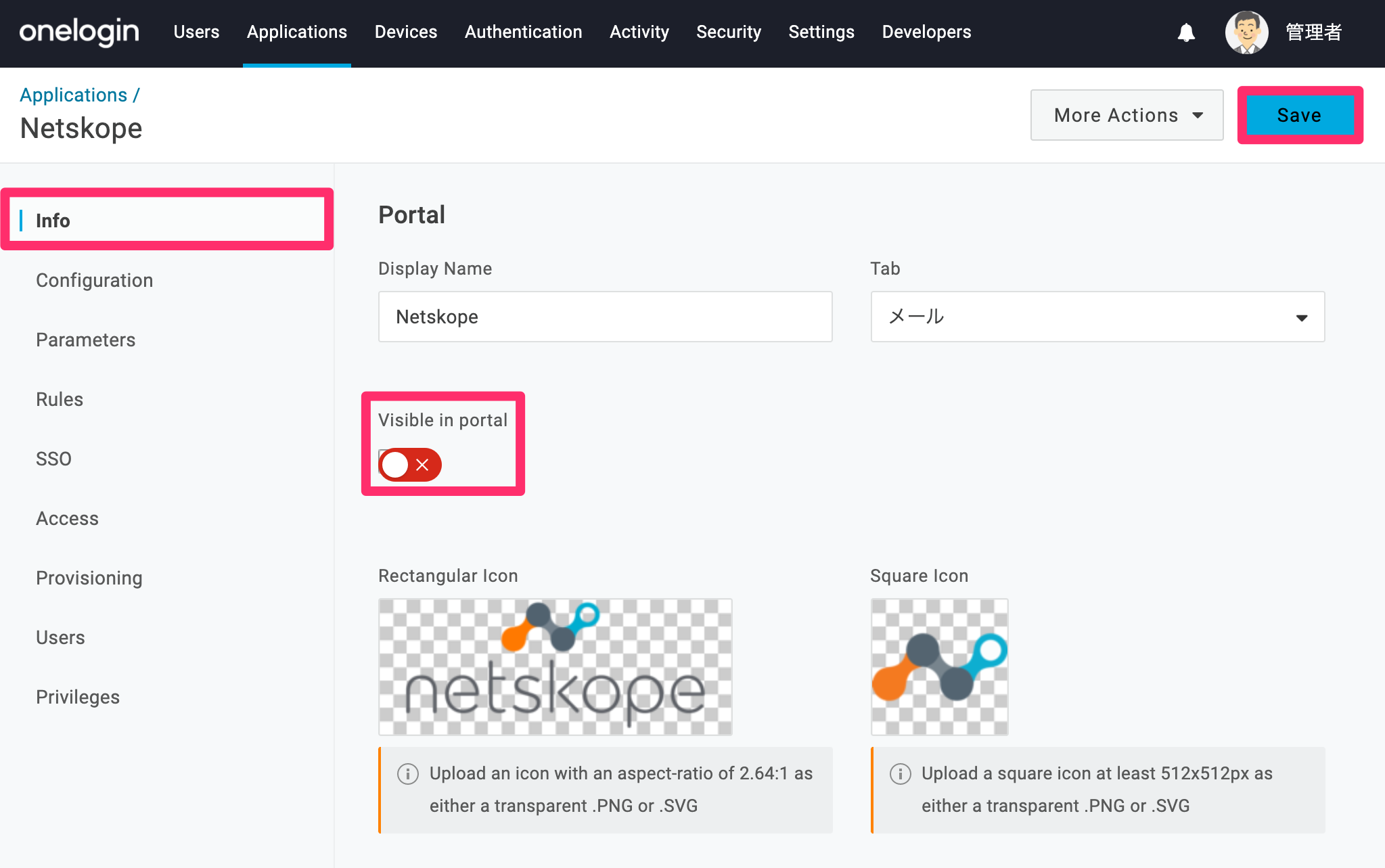1385x868 pixels.
Task: Open the Applications top menu
Action: [297, 32]
